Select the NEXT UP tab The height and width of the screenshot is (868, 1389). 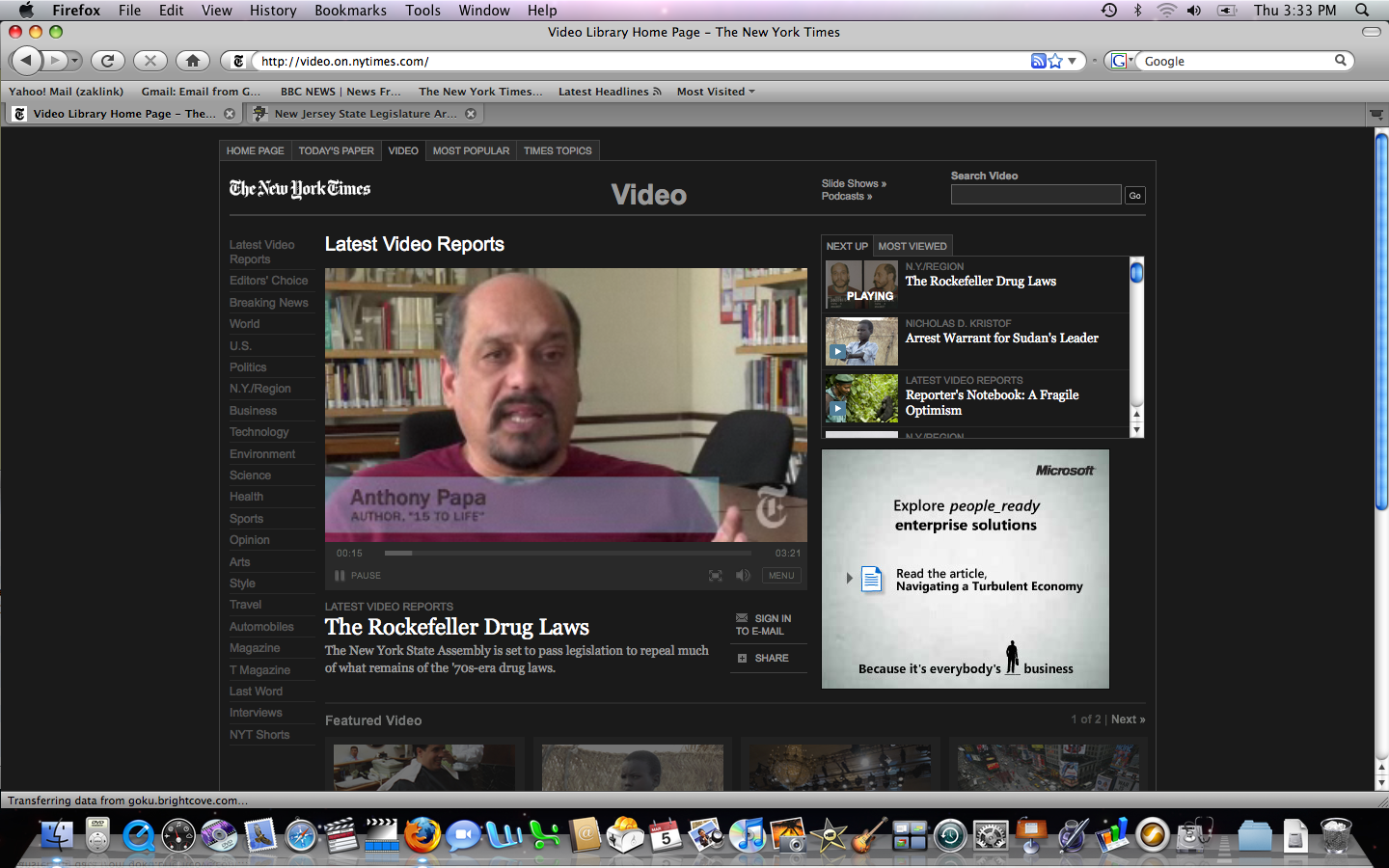click(x=847, y=246)
